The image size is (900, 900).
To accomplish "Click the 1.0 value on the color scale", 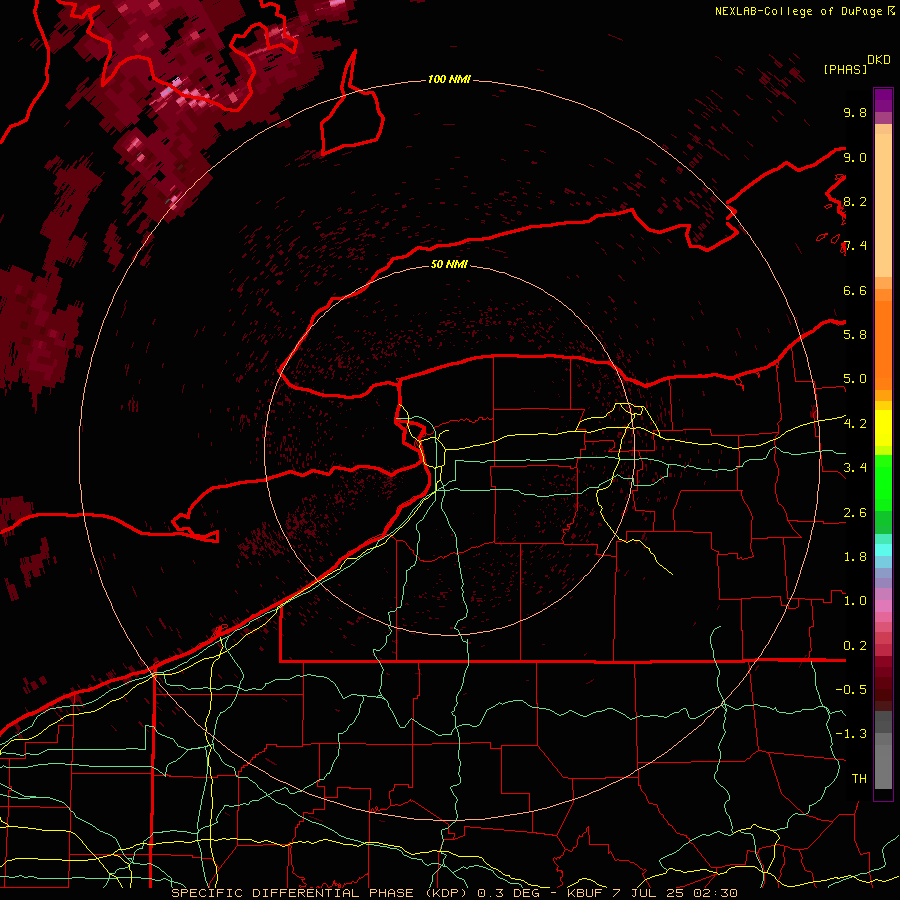I will [x=855, y=601].
